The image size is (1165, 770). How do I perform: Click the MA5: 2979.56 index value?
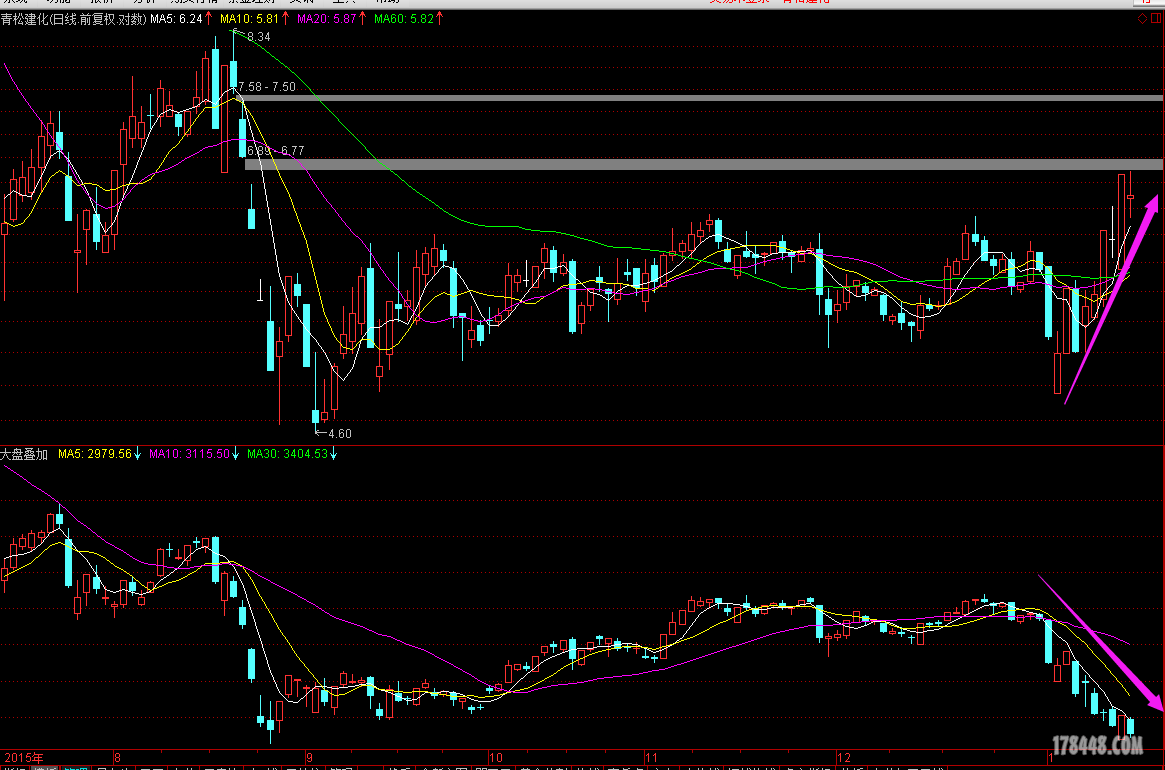(94, 454)
